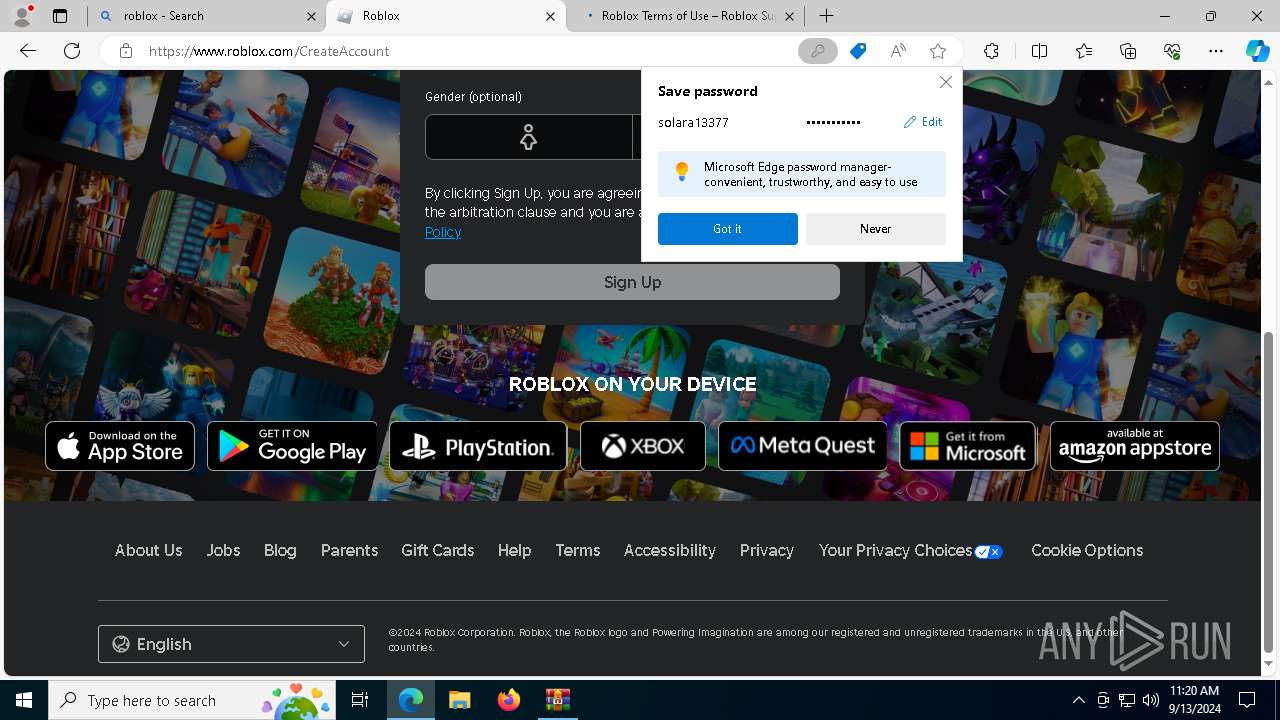Click the browser back arrow
This screenshot has height=720, width=1280.
pyautogui.click(x=28, y=51)
